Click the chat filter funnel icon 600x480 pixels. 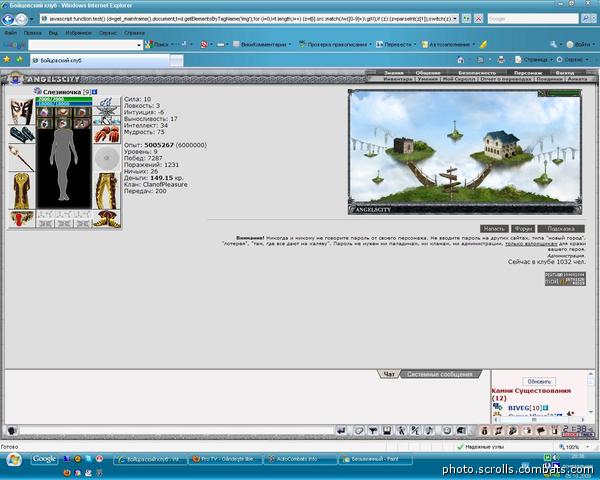[373, 431]
